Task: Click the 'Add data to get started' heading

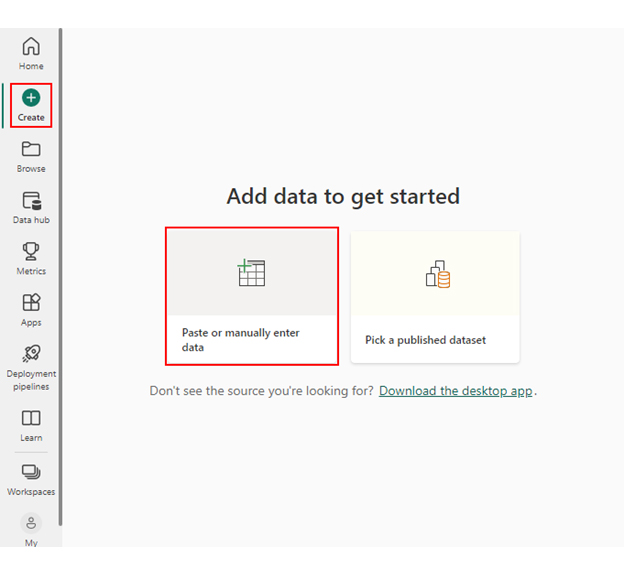Action: [343, 197]
